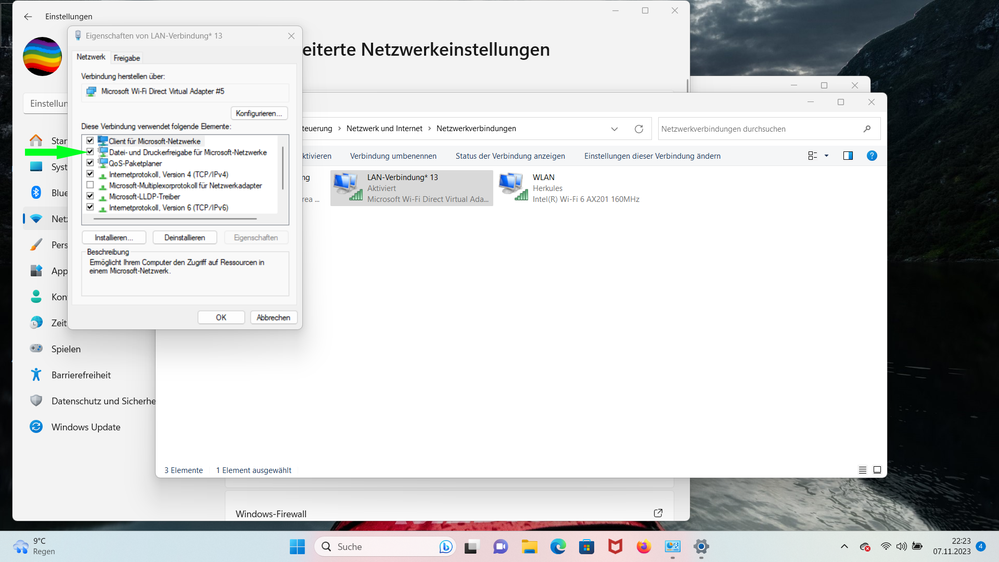
Task: Open Windows Update in settings sidebar
Action: (85, 427)
